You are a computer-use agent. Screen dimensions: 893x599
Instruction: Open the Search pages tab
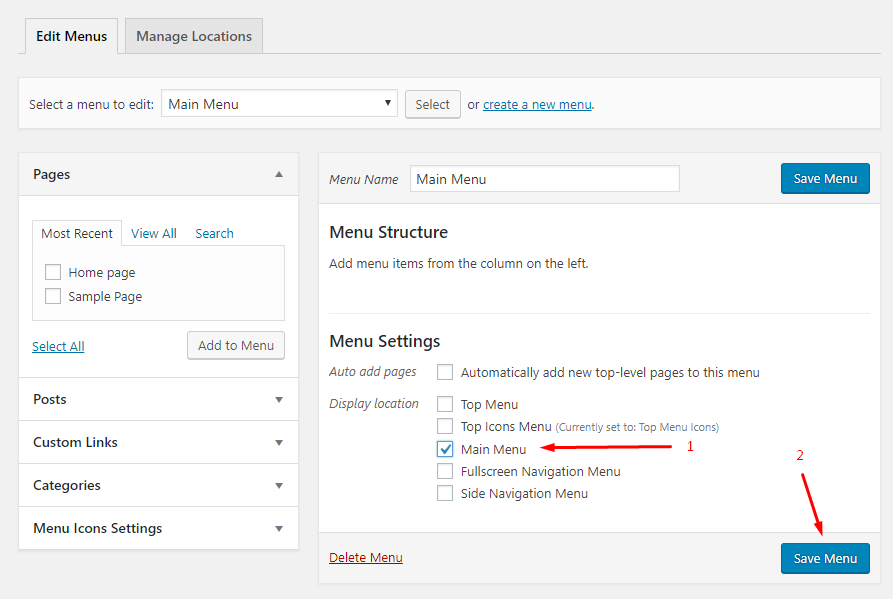click(214, 233)
